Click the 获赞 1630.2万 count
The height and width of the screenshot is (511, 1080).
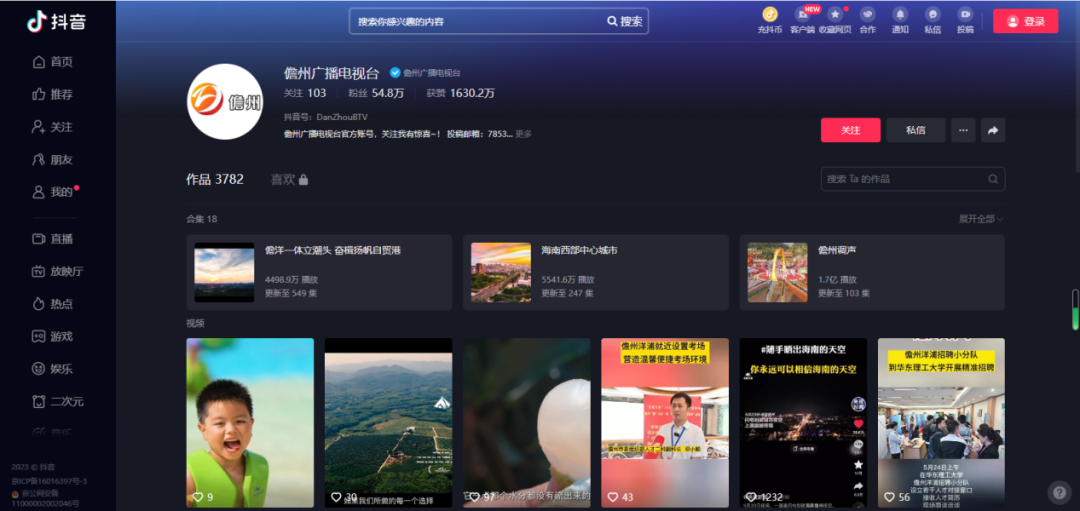[x=460, y=93]
